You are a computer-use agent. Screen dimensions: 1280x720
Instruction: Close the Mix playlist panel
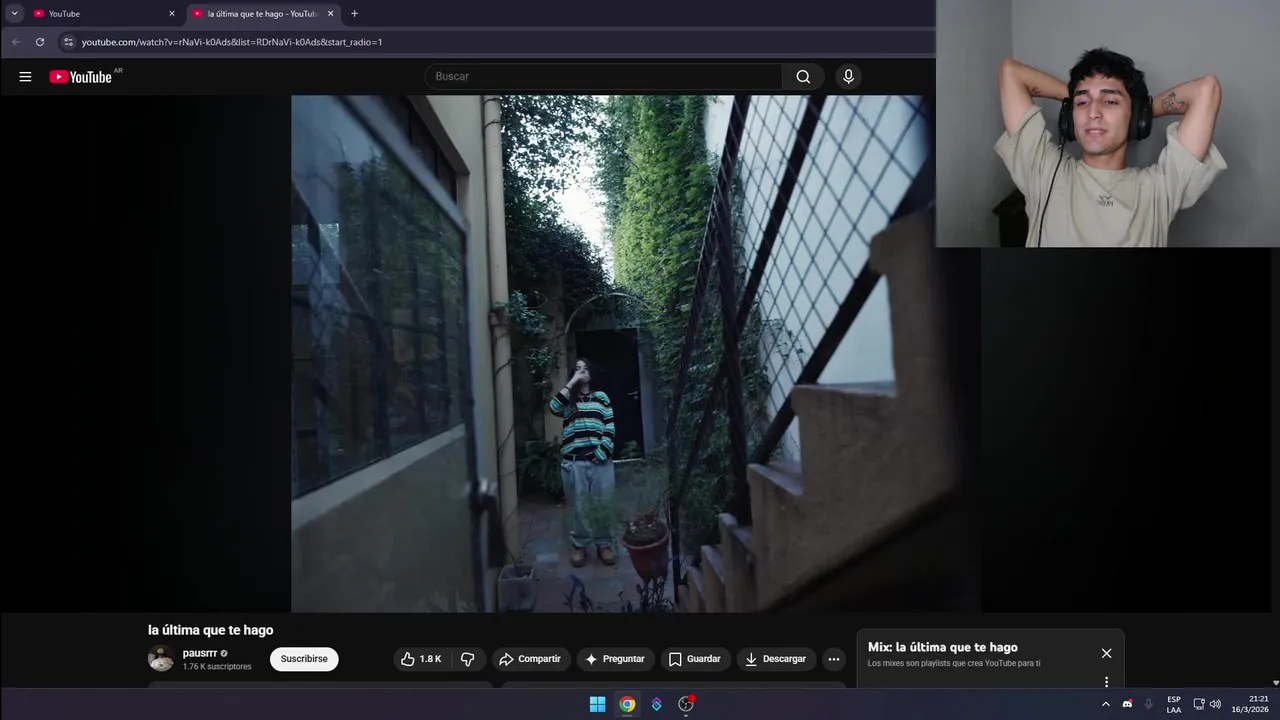tap(1106, 653)
